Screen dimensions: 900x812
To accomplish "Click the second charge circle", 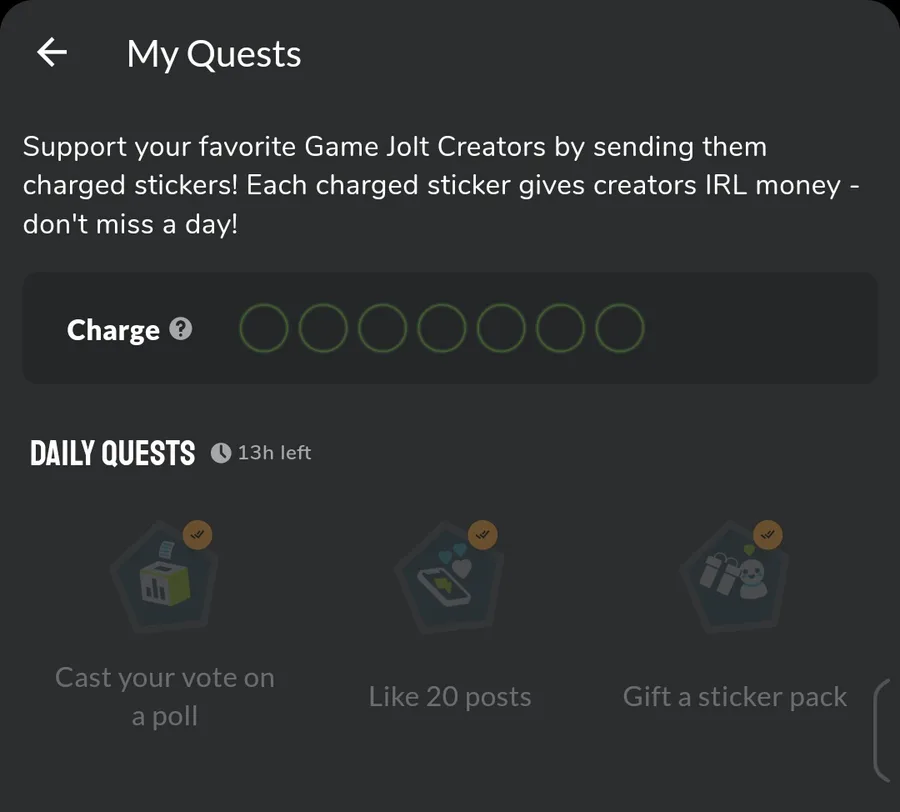I will [323, 329].
